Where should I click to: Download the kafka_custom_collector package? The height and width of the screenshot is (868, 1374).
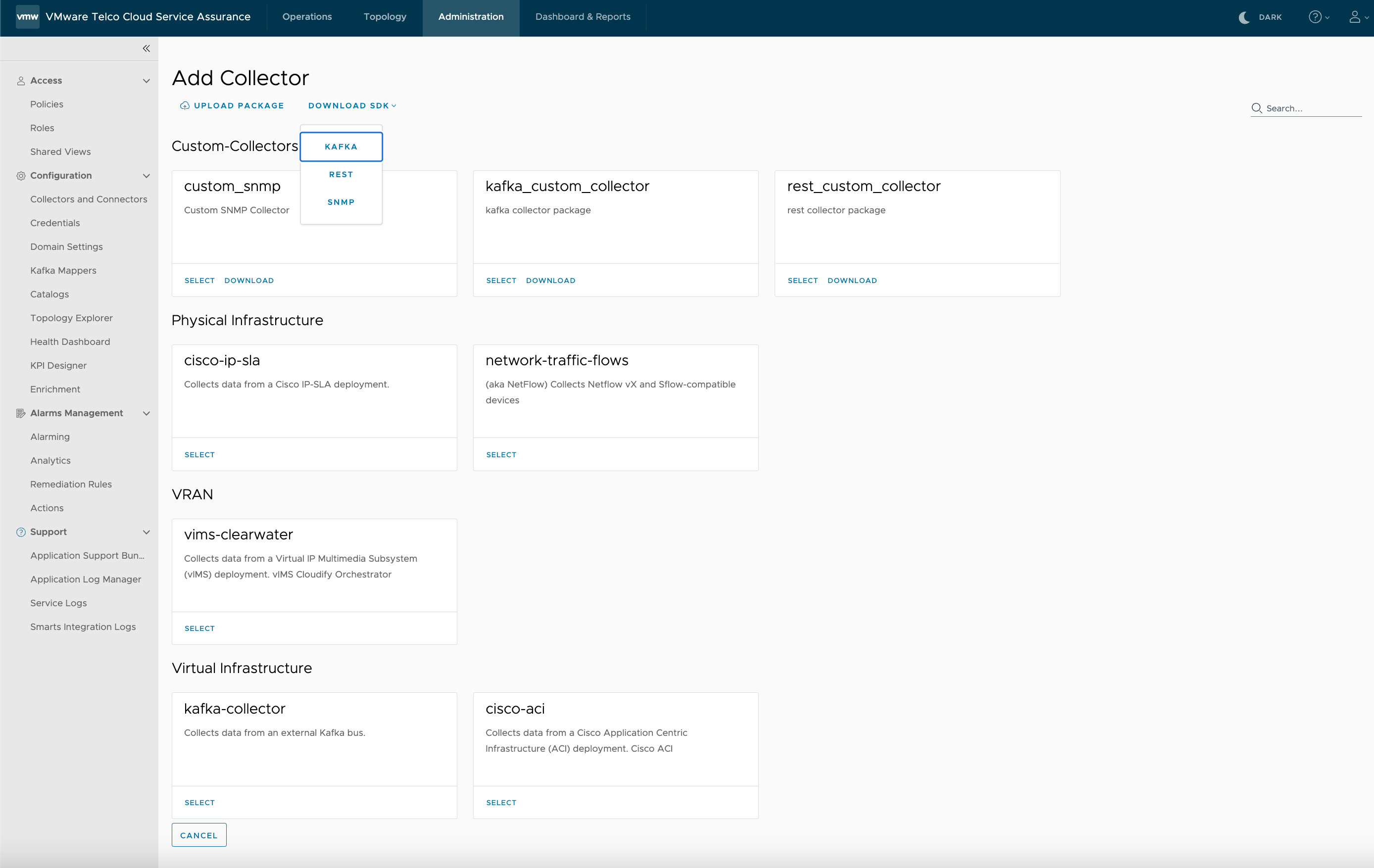550,280
